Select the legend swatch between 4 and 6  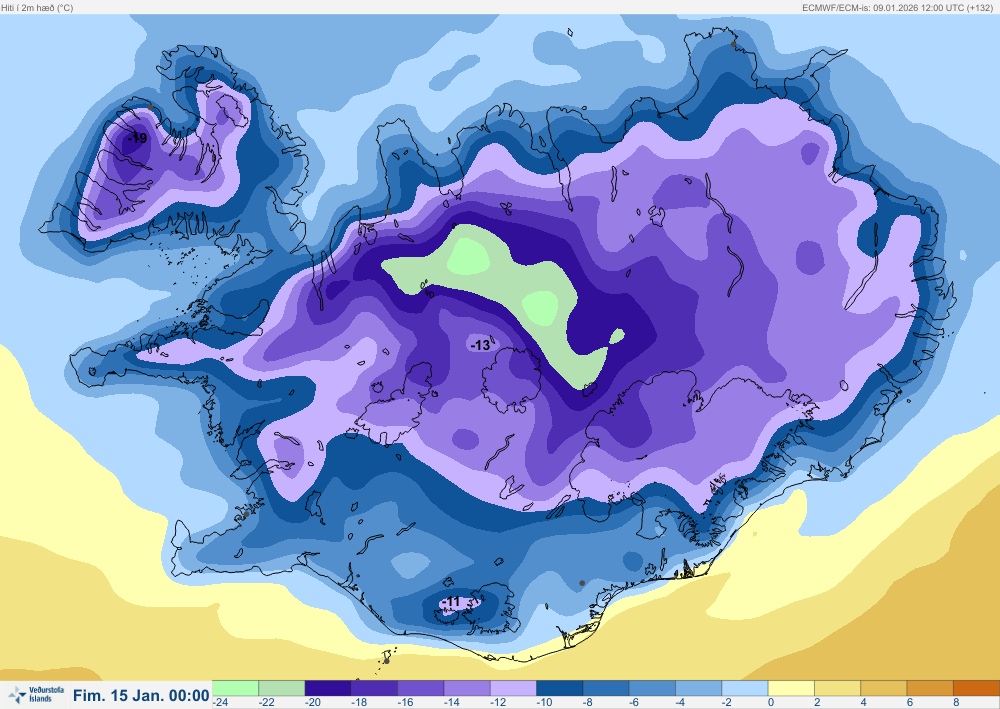[884, 688]
